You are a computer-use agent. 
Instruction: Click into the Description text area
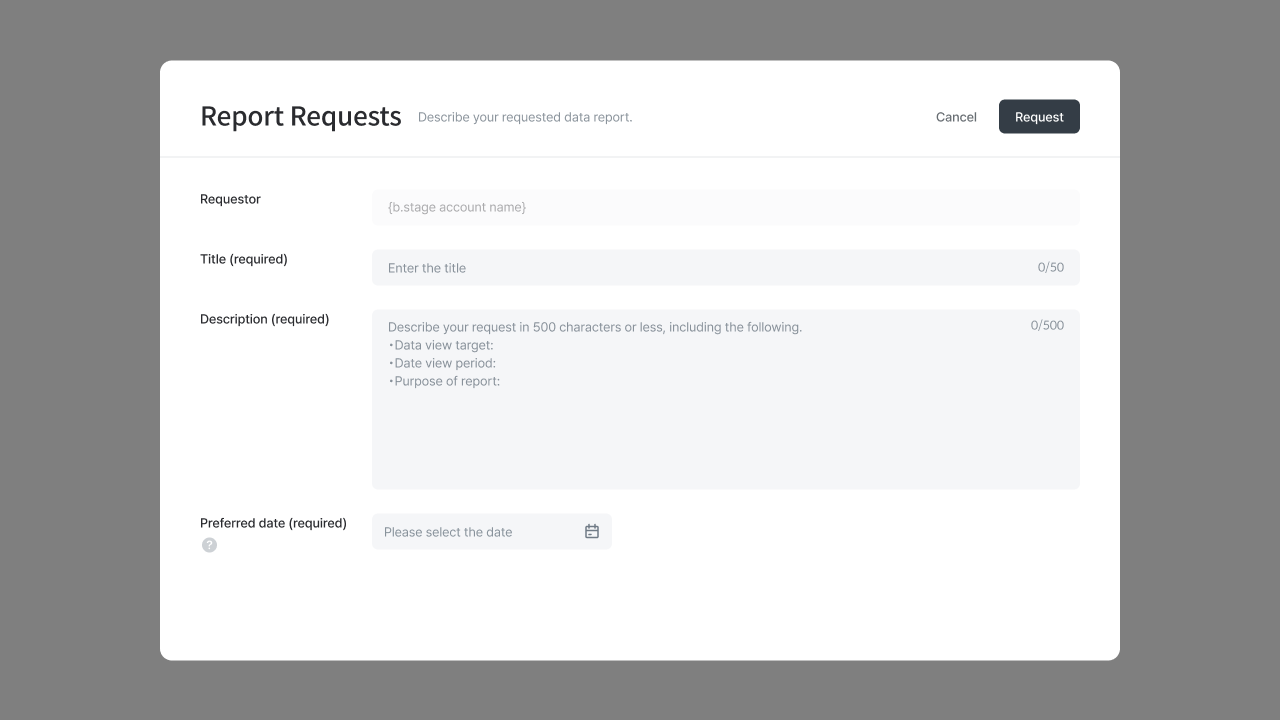726,399
